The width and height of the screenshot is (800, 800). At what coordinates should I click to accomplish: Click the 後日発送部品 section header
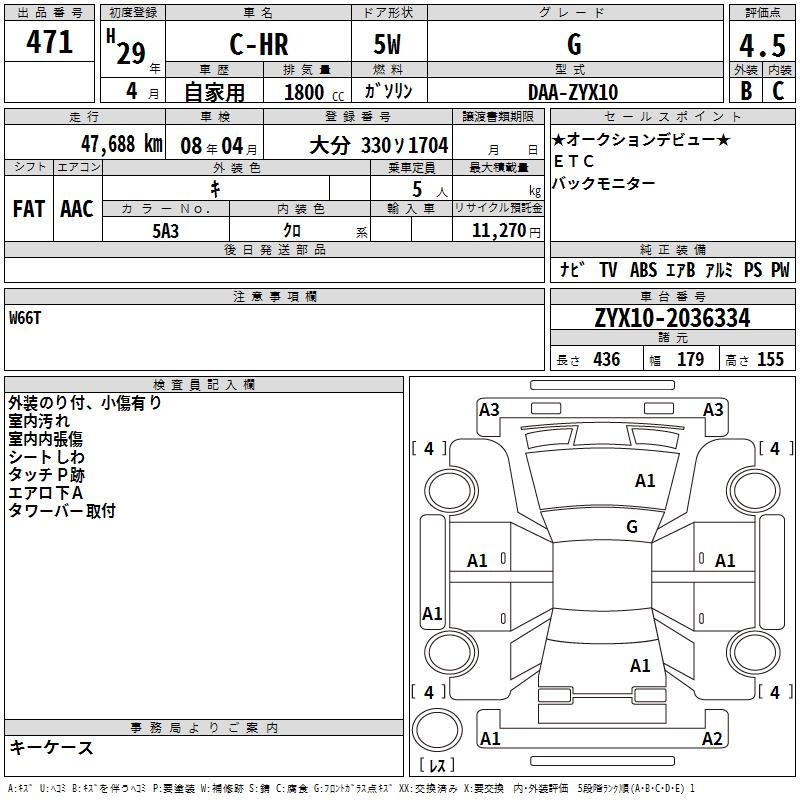click(274, 250)
